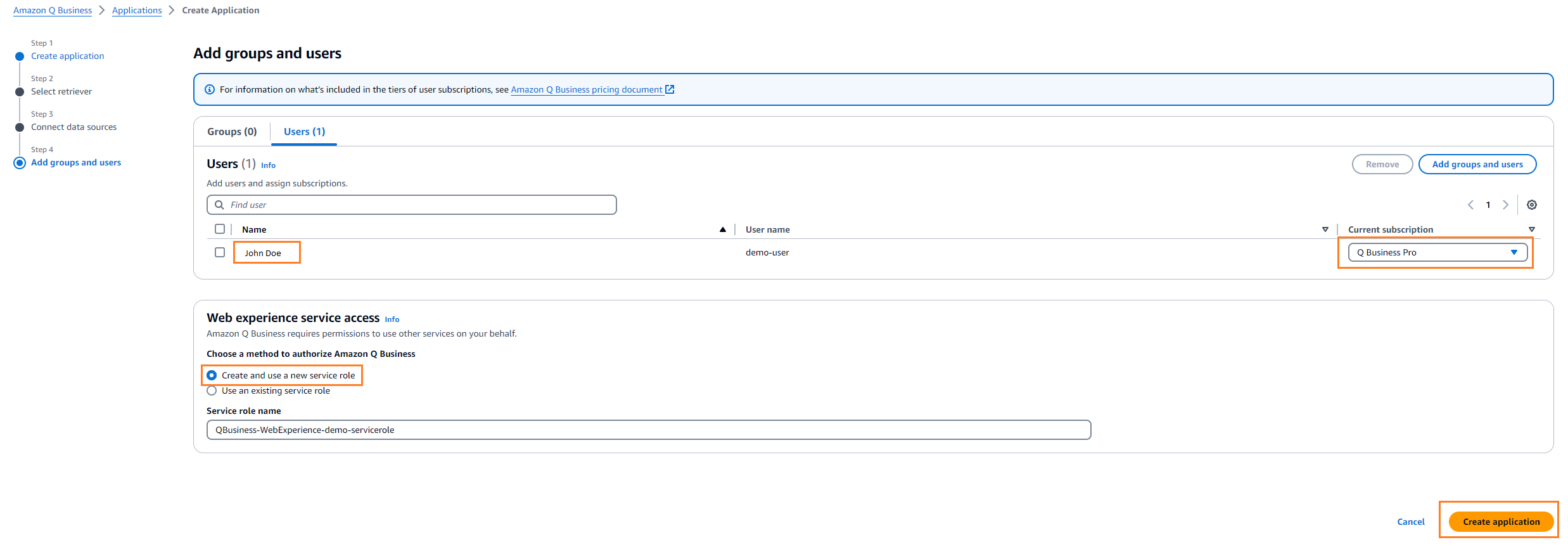Click the Step 1 progress indicator dot
Screen dimensions: 1568x554
coord(20,56)
